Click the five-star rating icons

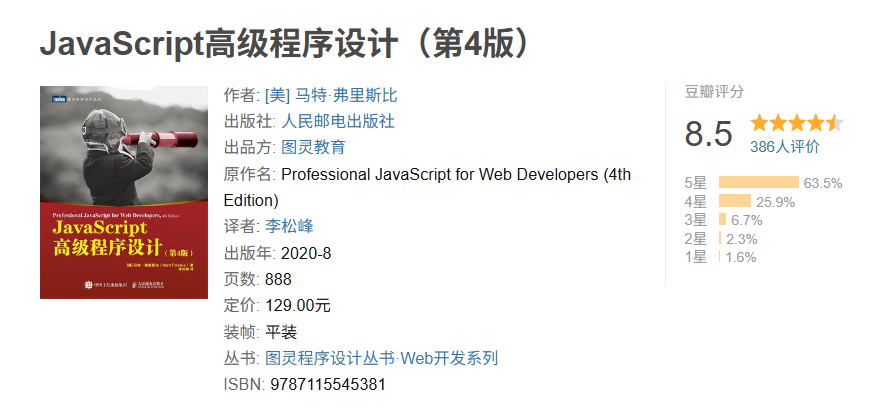[796, 122]
